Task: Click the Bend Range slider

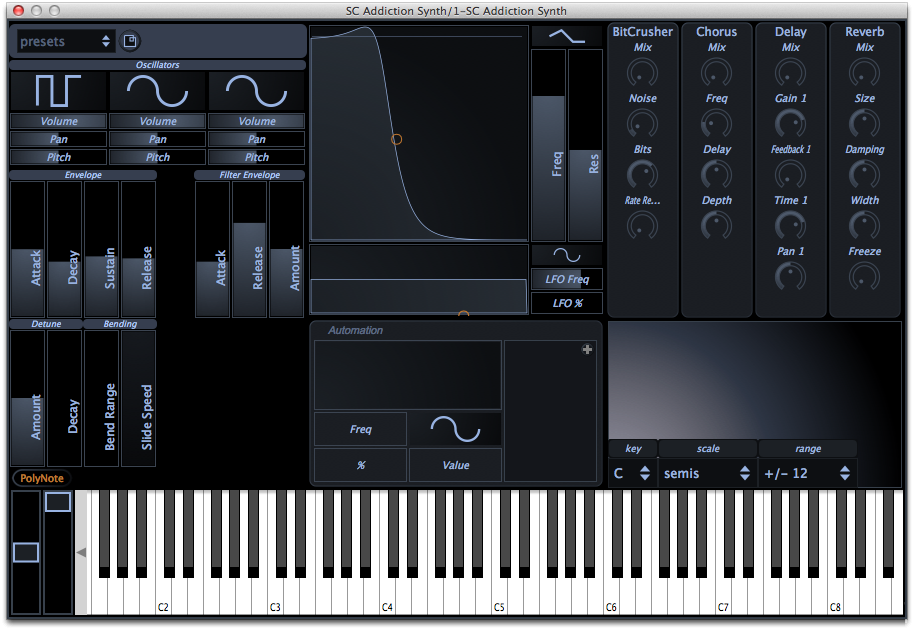Action: tap(101, 399)
